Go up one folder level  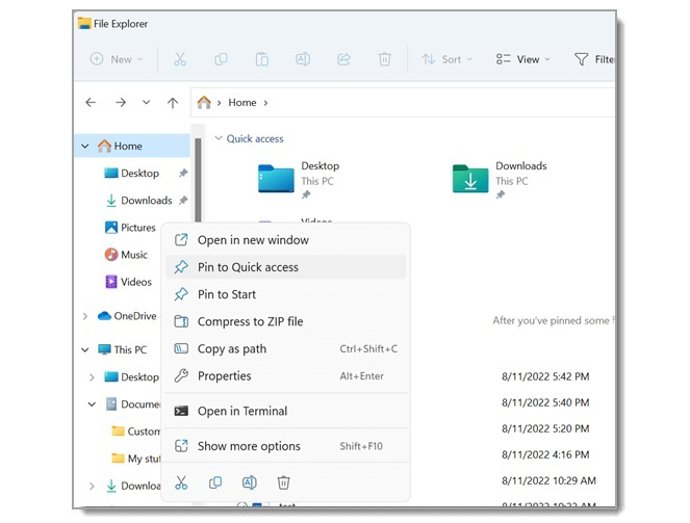tap(172, 103)
